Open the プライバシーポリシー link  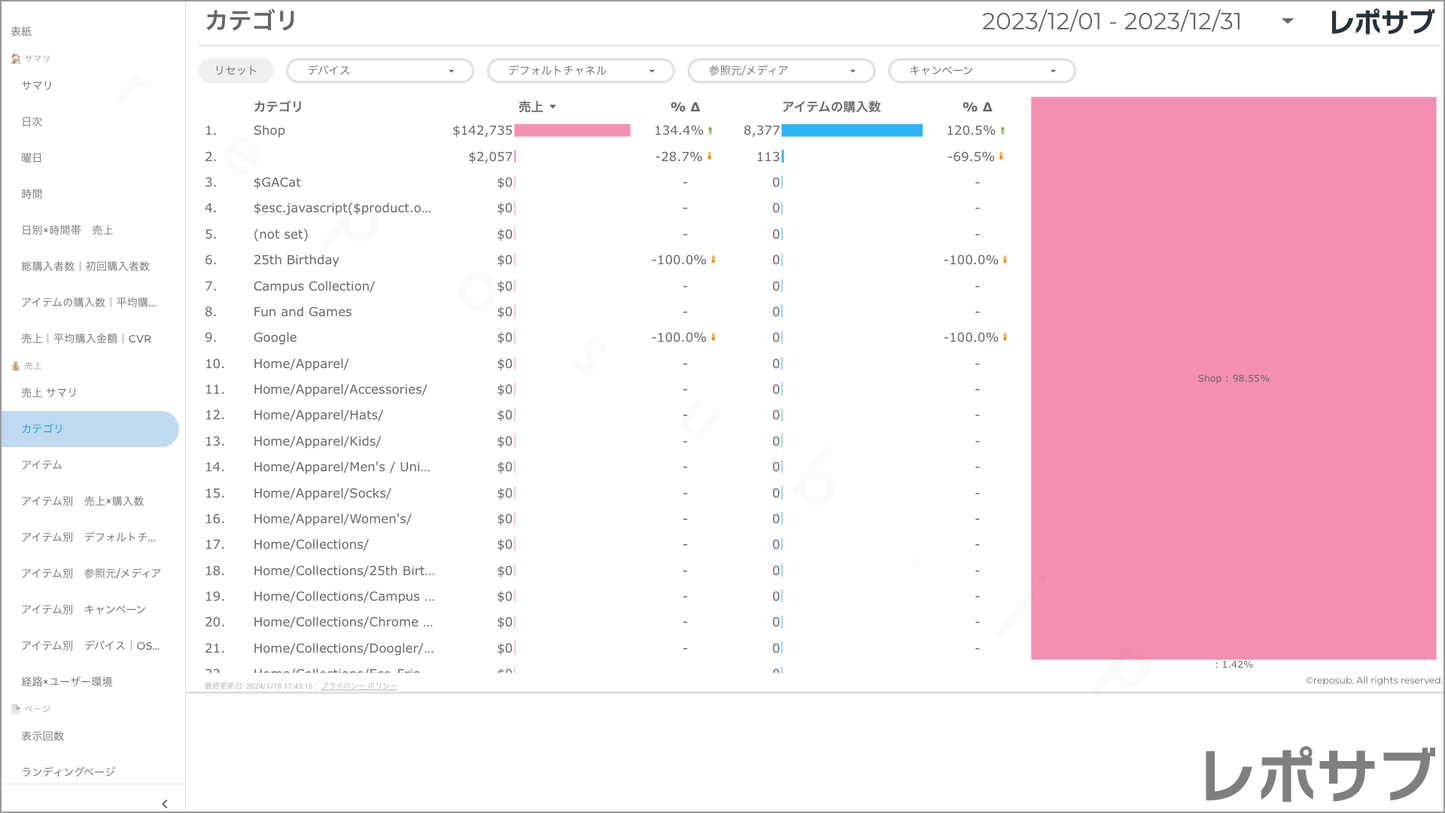359,686
